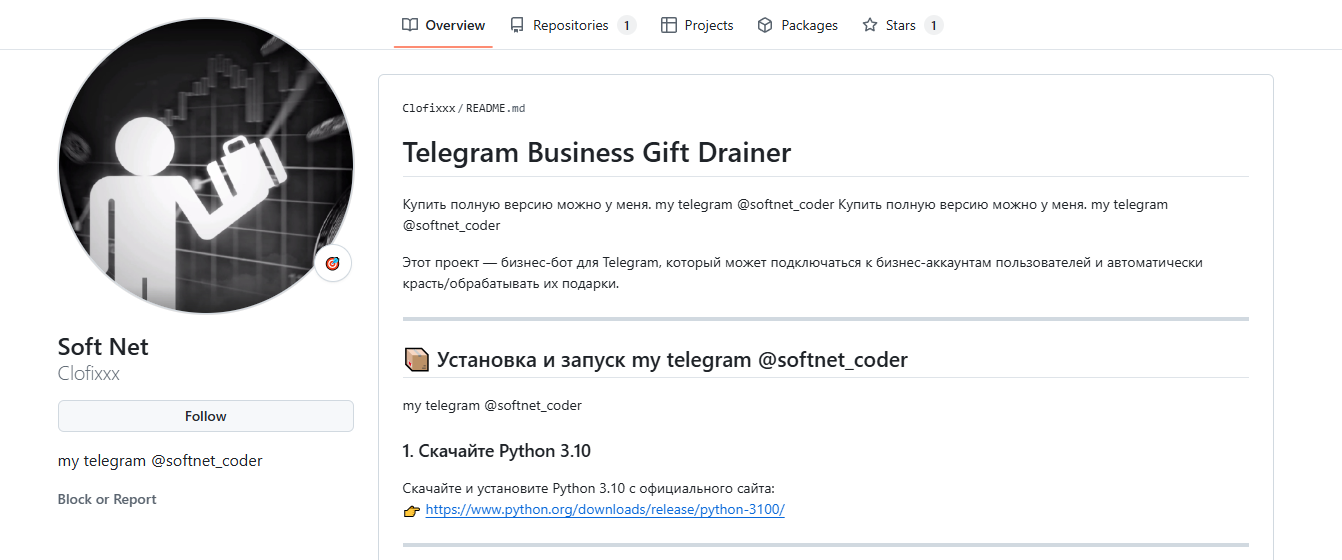This screenshot has height=560, width=1342.
Task: Click the box emoji in the install heading
Action: tap(416, 360)
